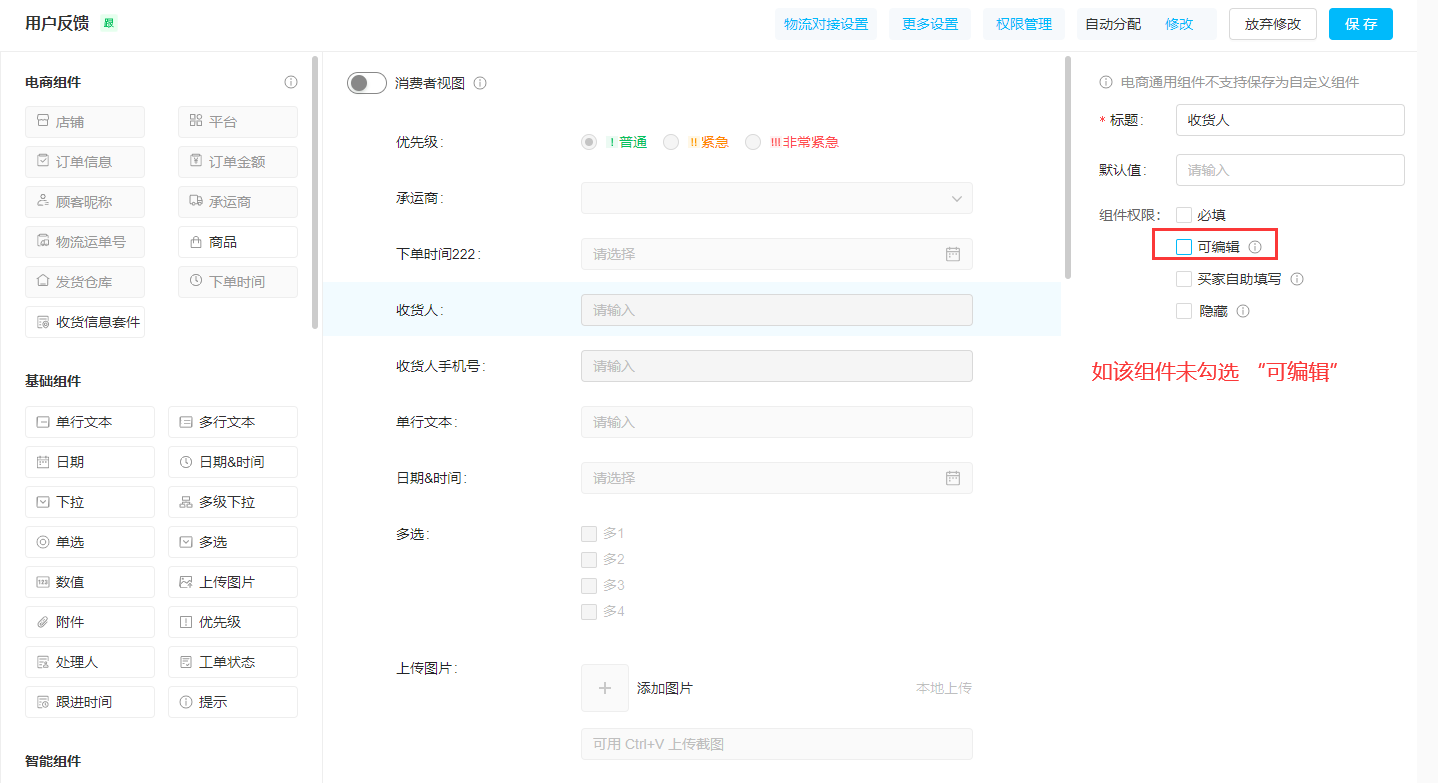The image size is (1438, 783).
Task: Click the 标题 input containing 收货人
Action: (x=1290, y=120)
